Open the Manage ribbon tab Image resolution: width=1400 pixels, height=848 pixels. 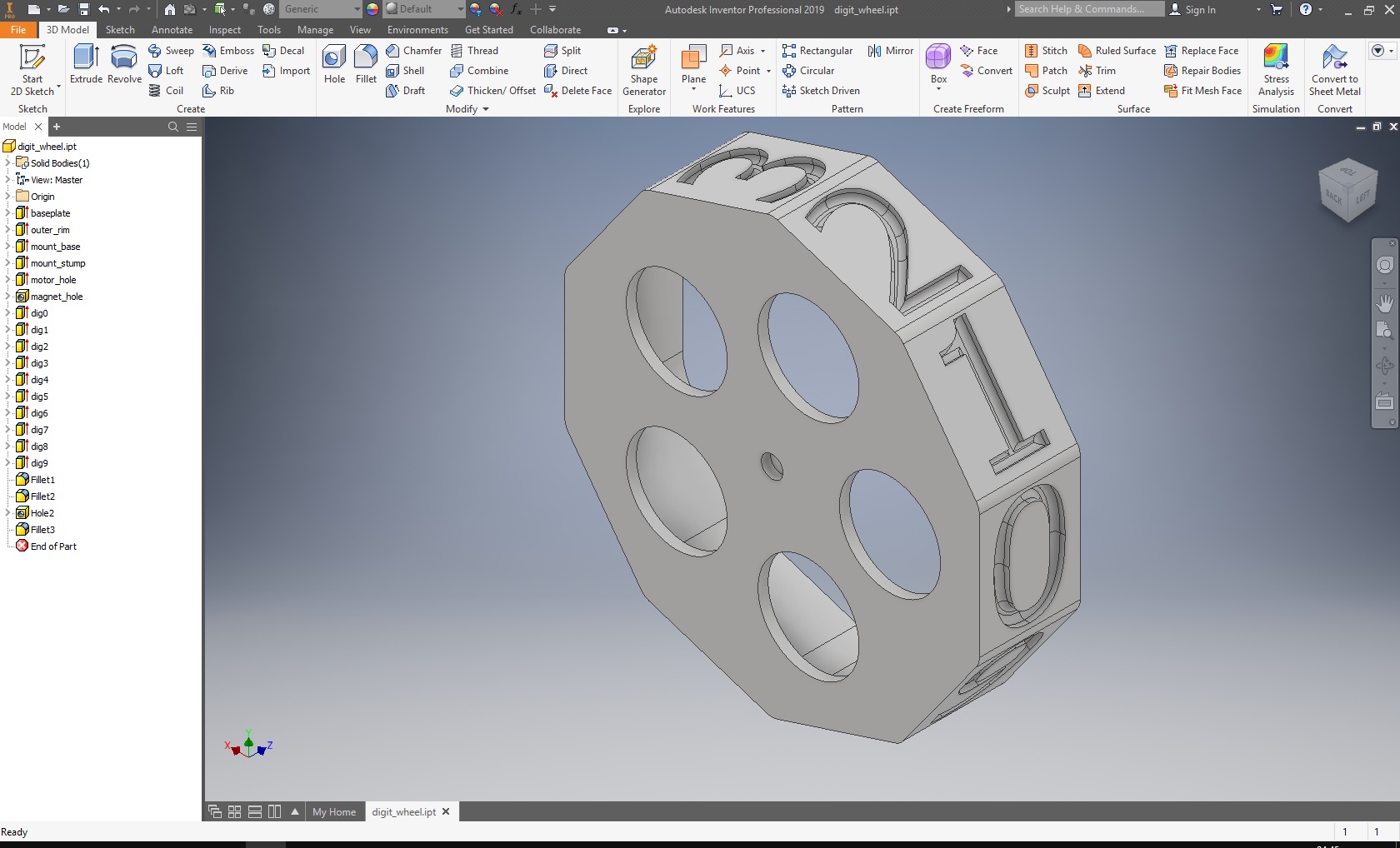[x=315, y=29]
